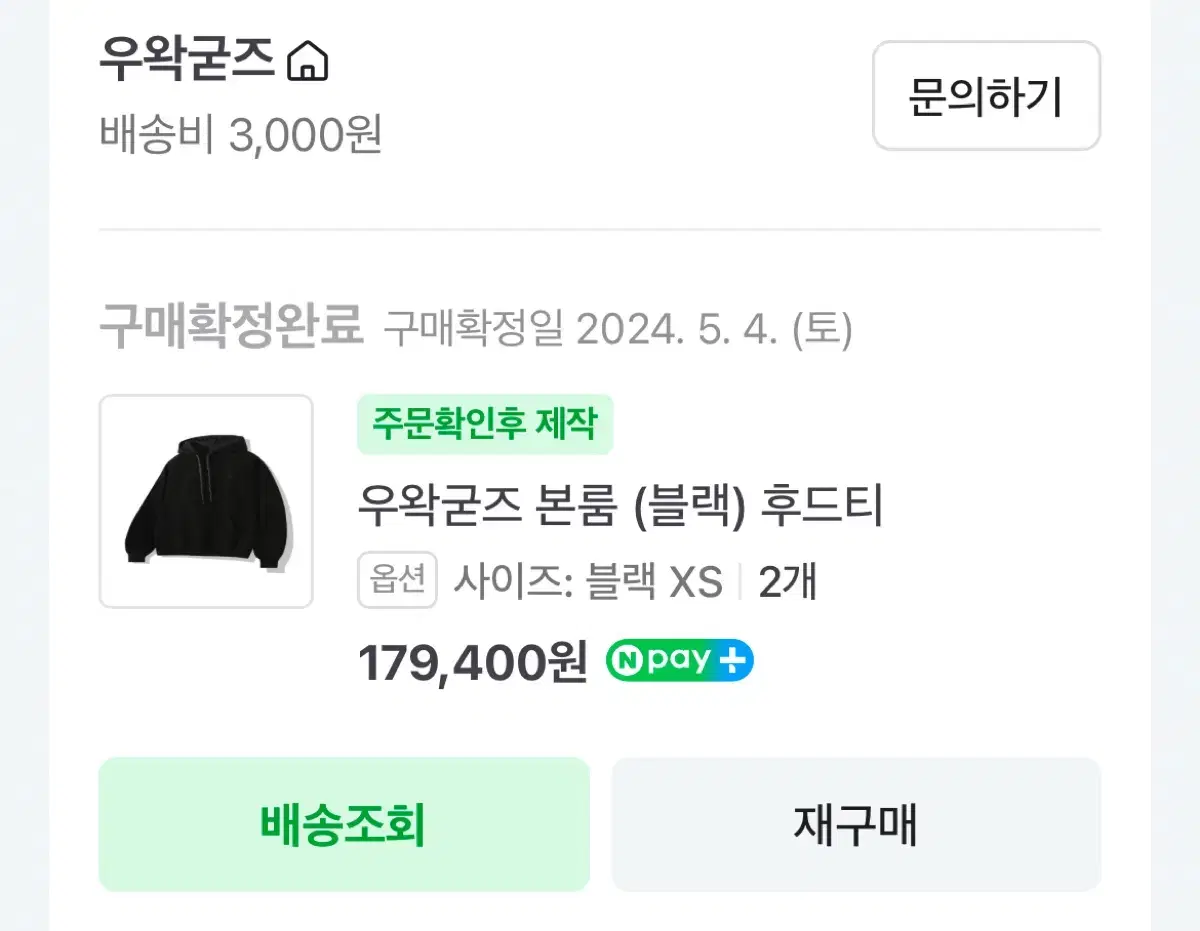Select the 옵션 option badge

[397, 580]
